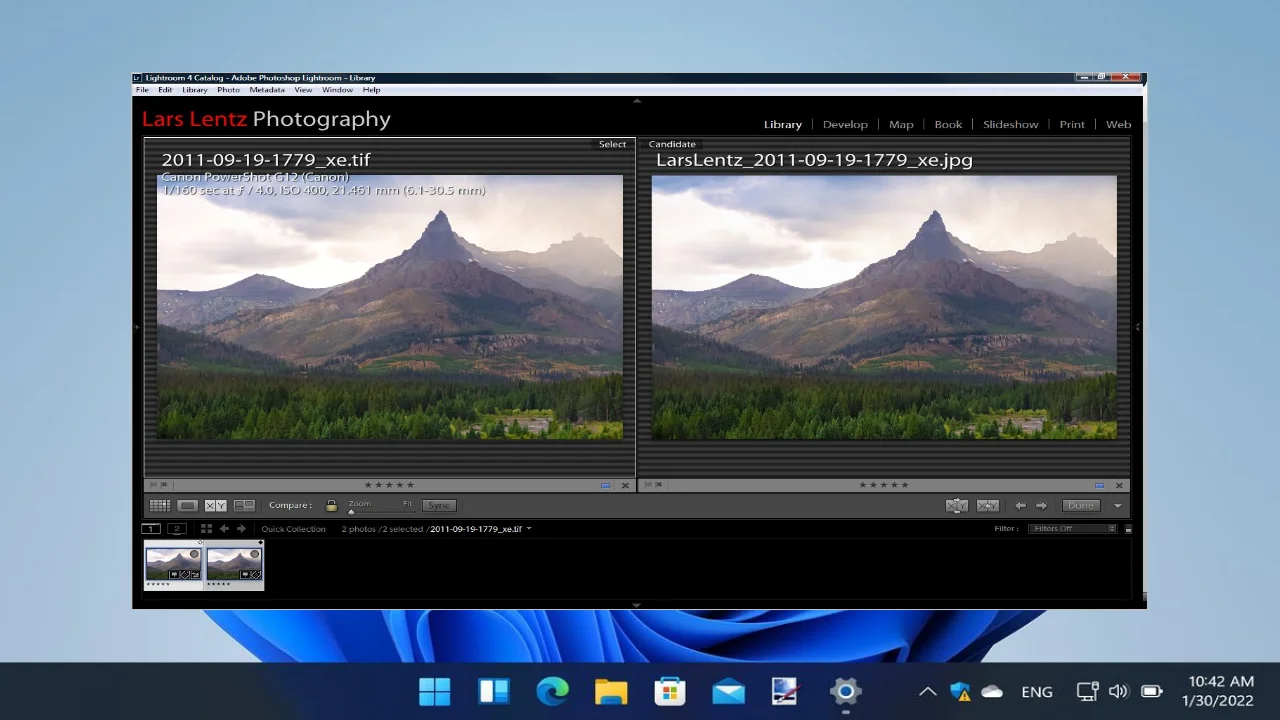Toggle the filter switch beside Filters Off
Viewport: 1280px width, 720px height.
click(x=1128, y=529)
